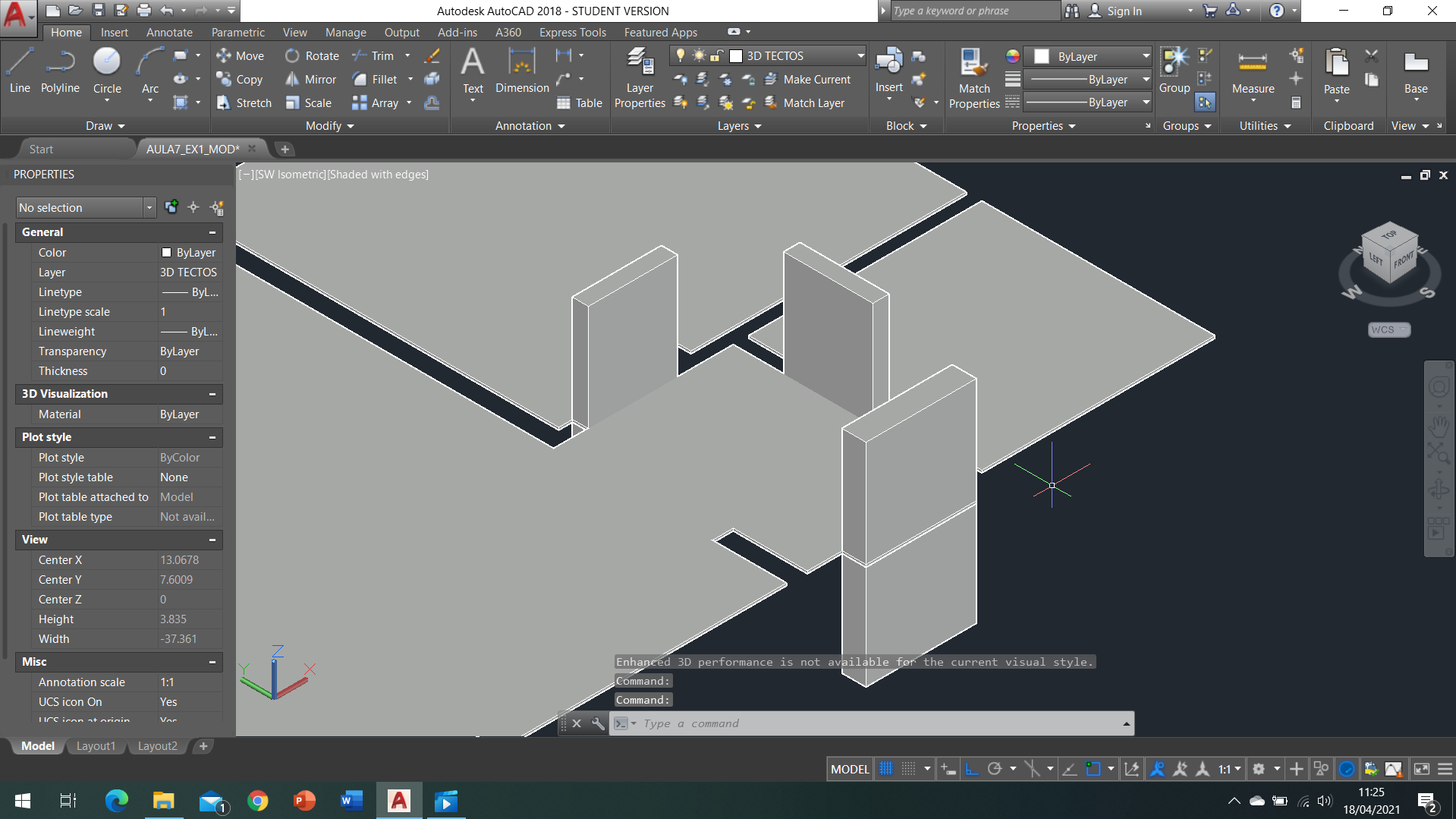
Task: Switch to Layout1 tab
Action: (96, 746)
